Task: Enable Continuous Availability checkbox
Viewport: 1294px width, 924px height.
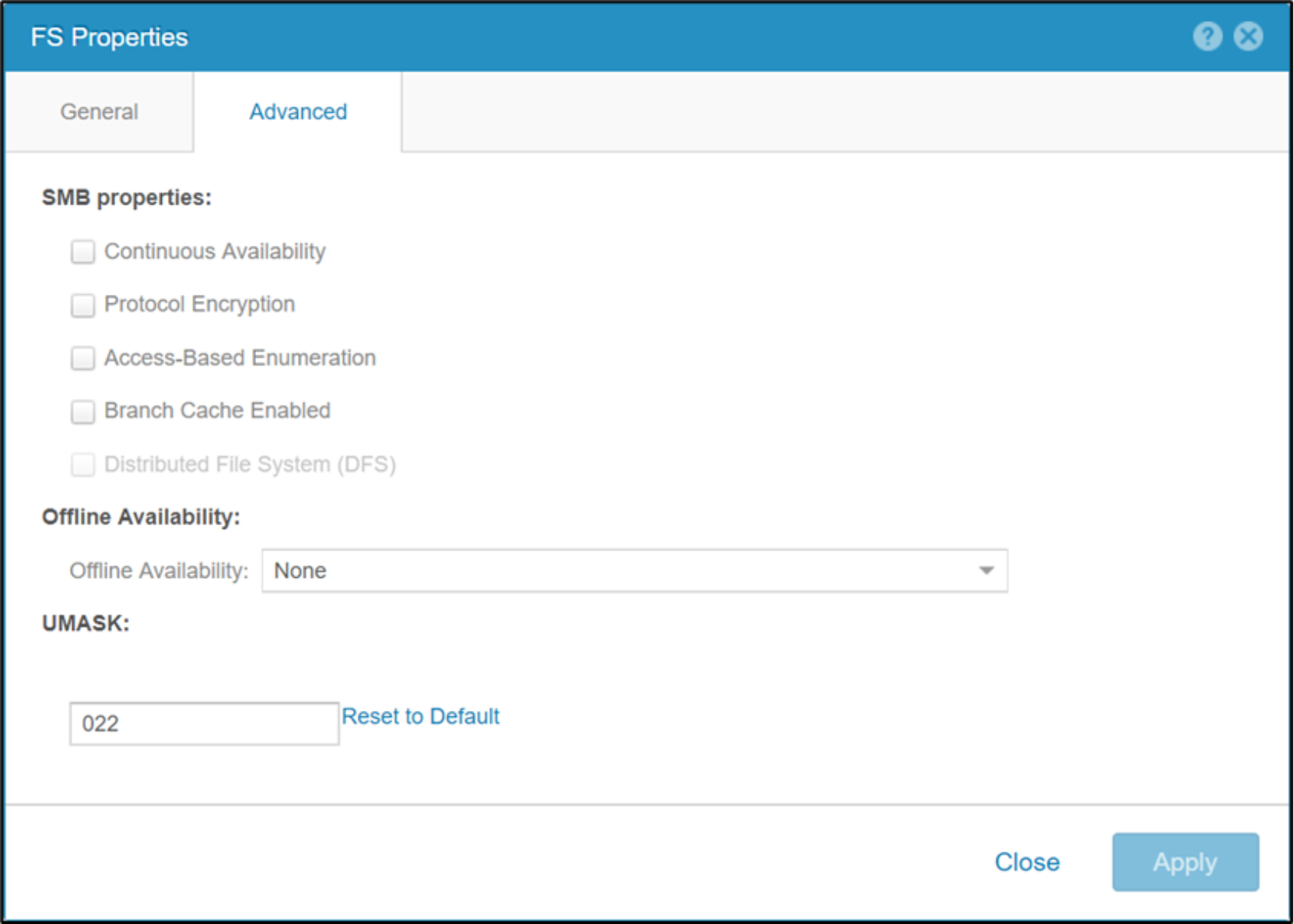Action: (x=82, y=252)
